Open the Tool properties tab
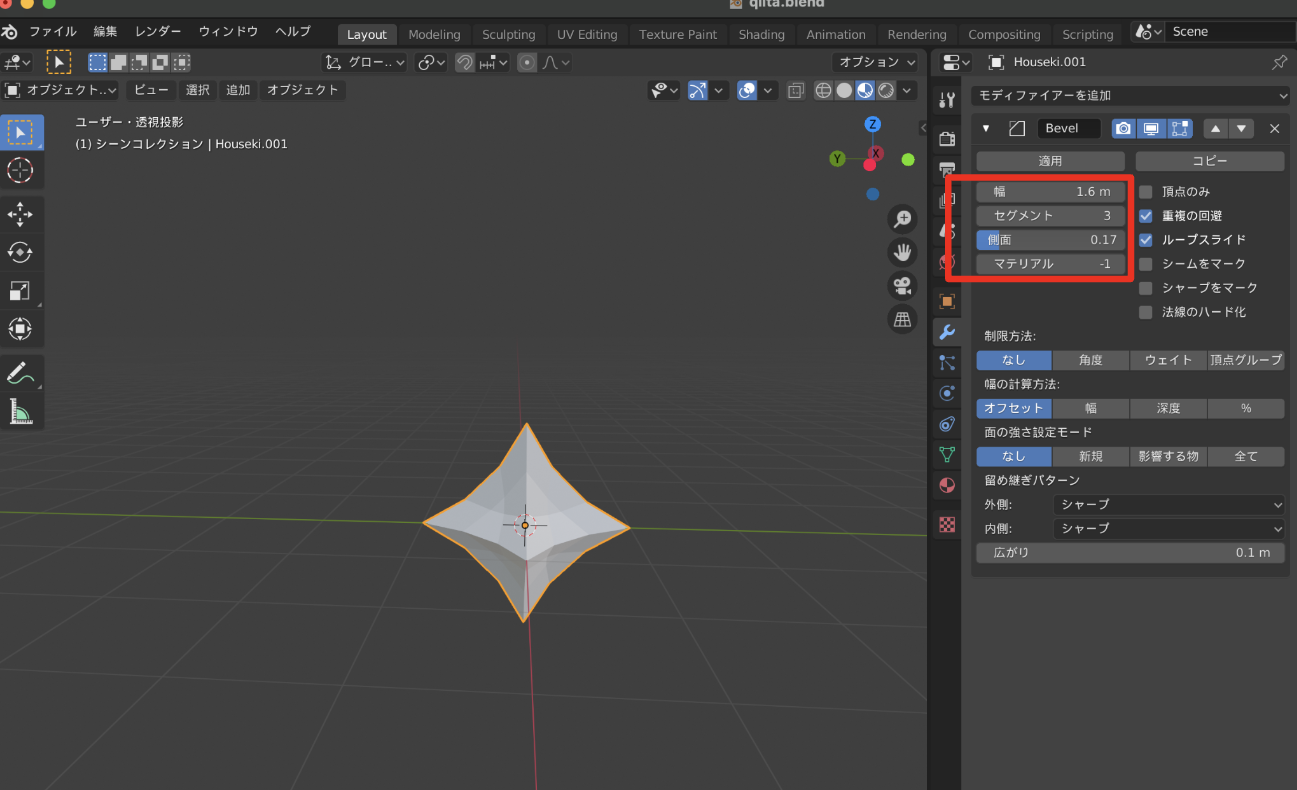 (x=946, y=100)
